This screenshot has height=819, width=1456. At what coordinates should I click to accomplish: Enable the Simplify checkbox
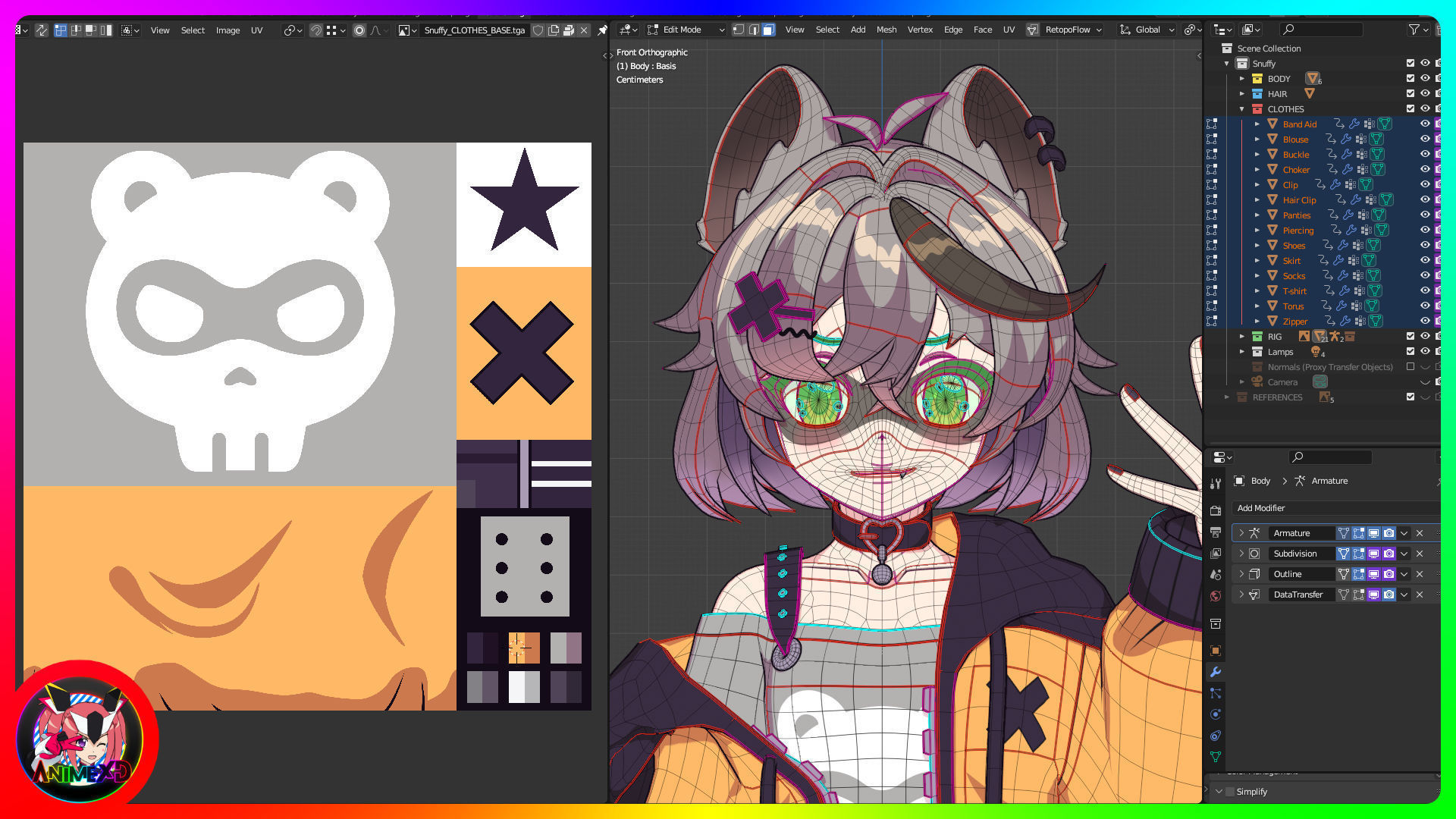point(1230,792)
